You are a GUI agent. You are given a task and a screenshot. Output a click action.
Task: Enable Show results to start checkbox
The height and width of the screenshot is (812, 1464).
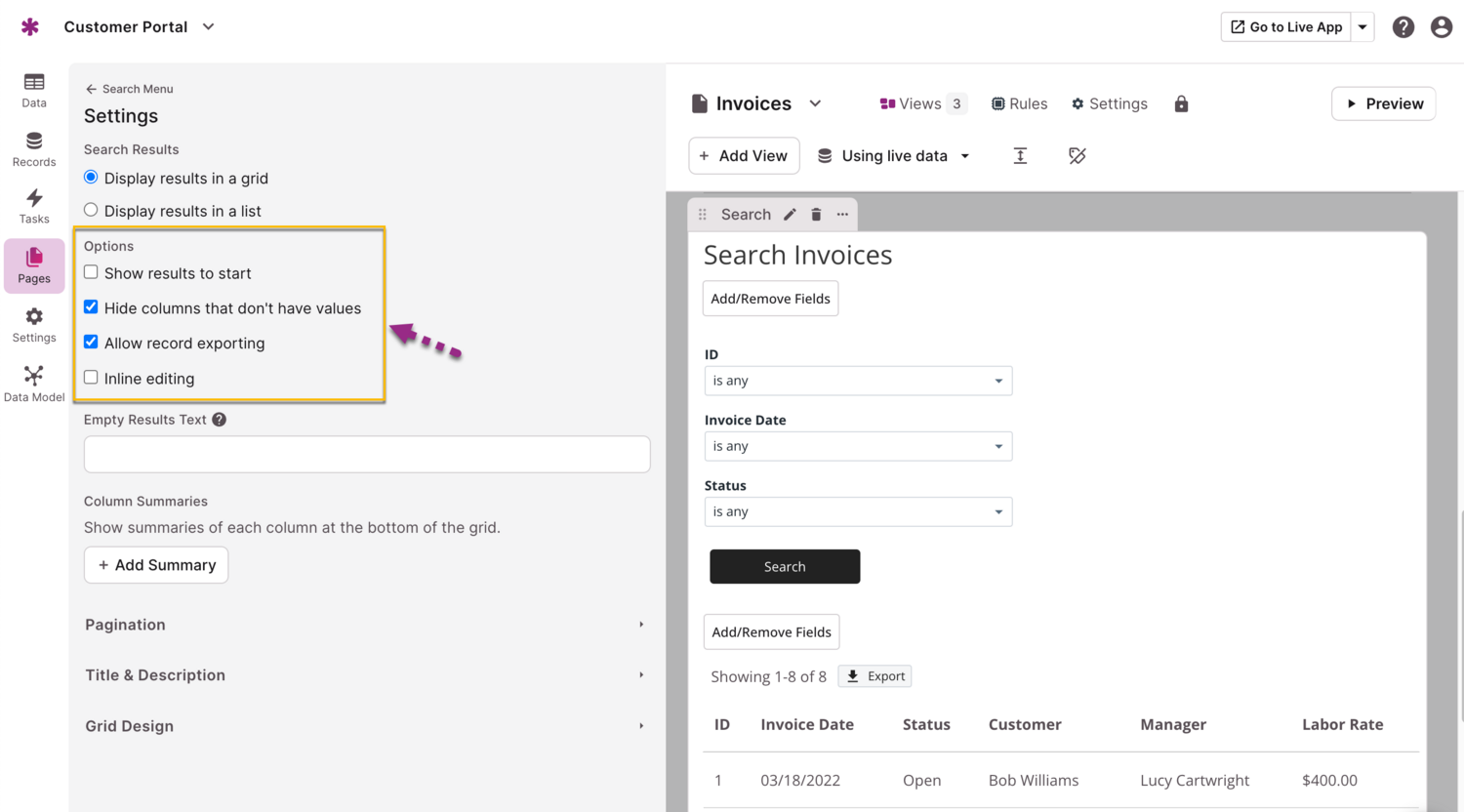tap(91, 272)
